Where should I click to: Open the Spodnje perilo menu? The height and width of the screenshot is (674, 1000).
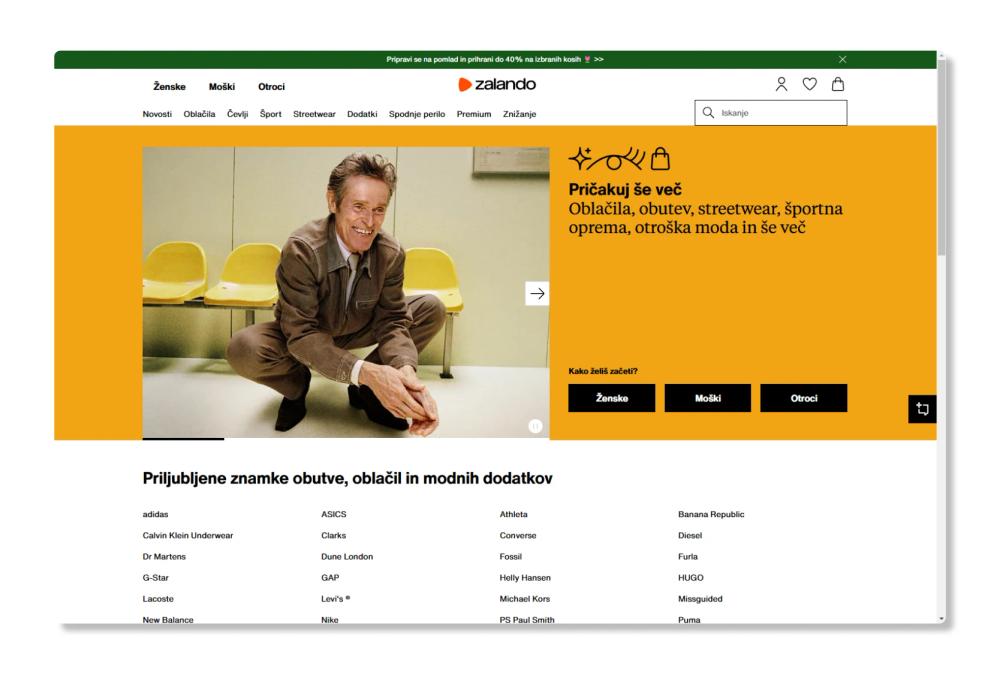point(416,114)
